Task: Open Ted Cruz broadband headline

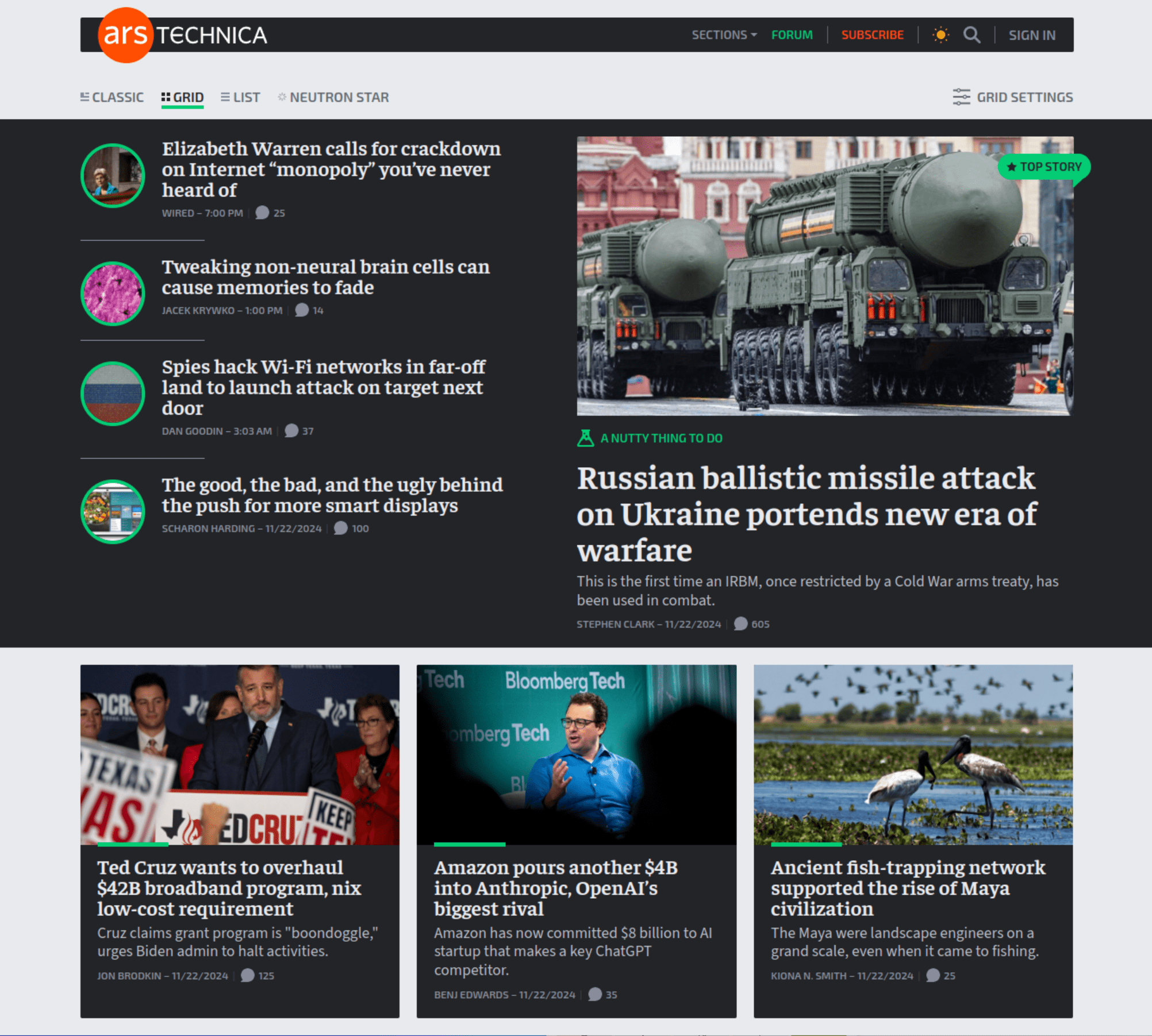Action: [229, 888]
